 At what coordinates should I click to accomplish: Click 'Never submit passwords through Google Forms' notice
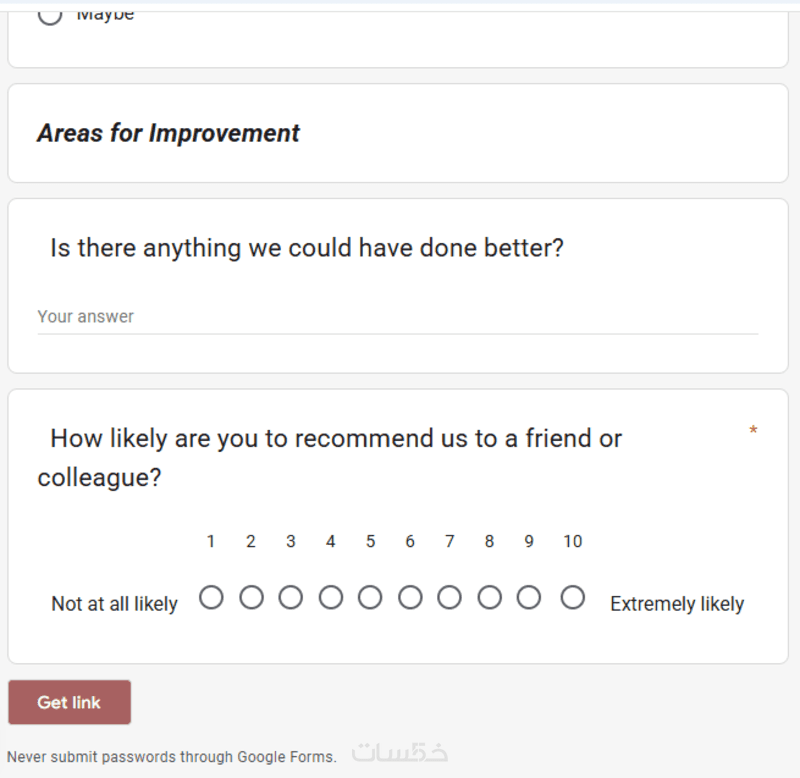click(x=171, y=757)
